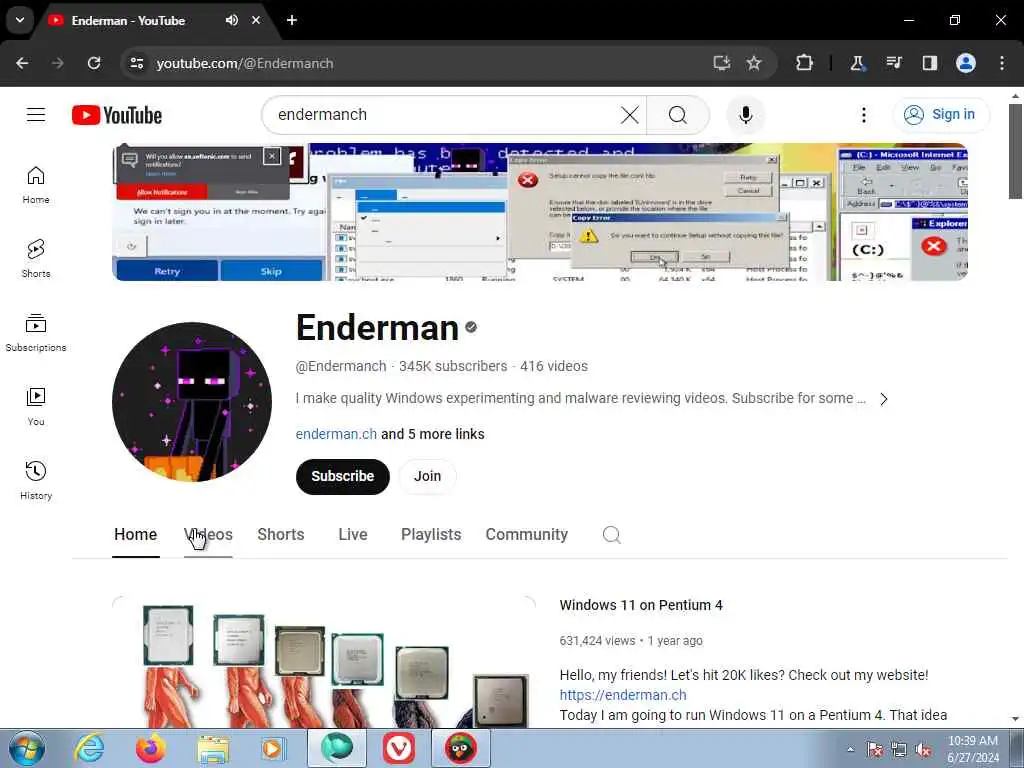The width and height of the screenshot is (1024, 768).
Task: Select the channel Home tab
Action: 135,535
